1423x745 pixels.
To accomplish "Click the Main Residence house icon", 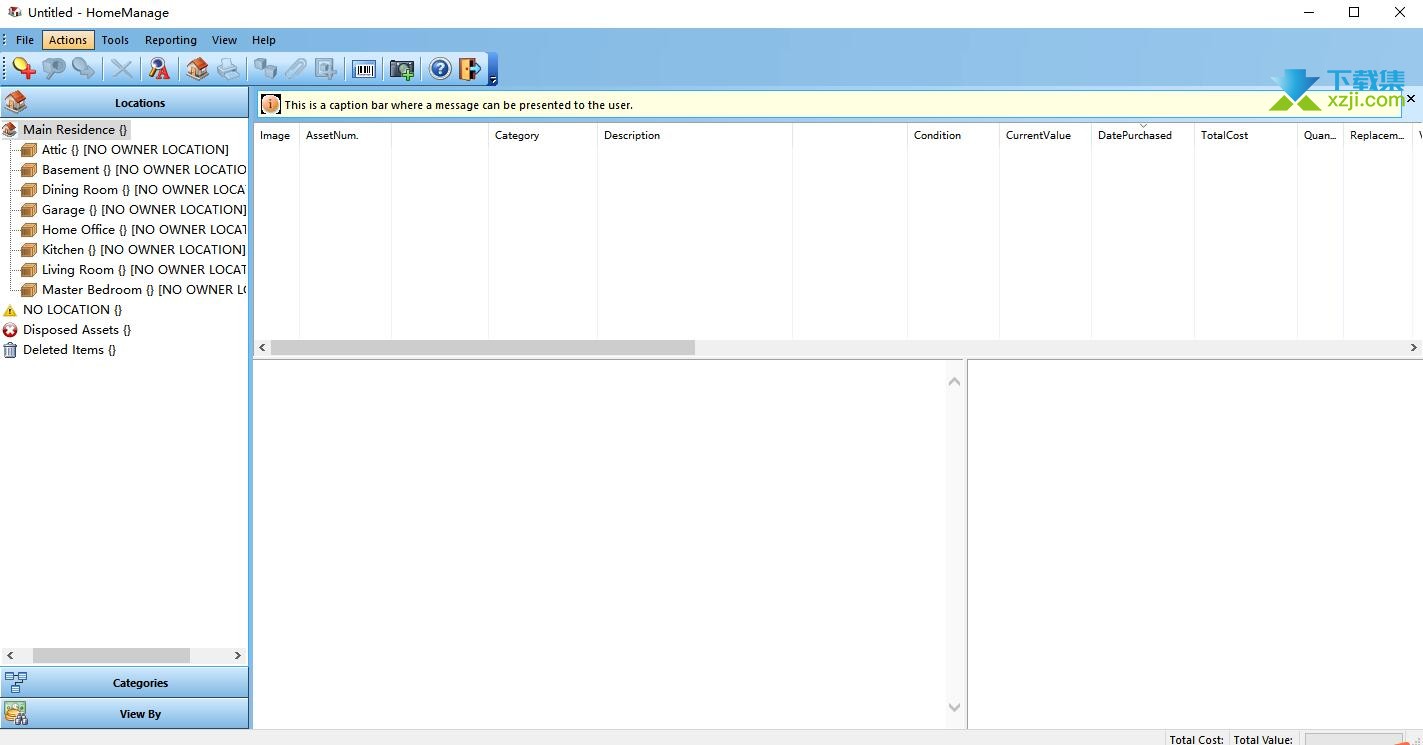I will tap(10, 129).
